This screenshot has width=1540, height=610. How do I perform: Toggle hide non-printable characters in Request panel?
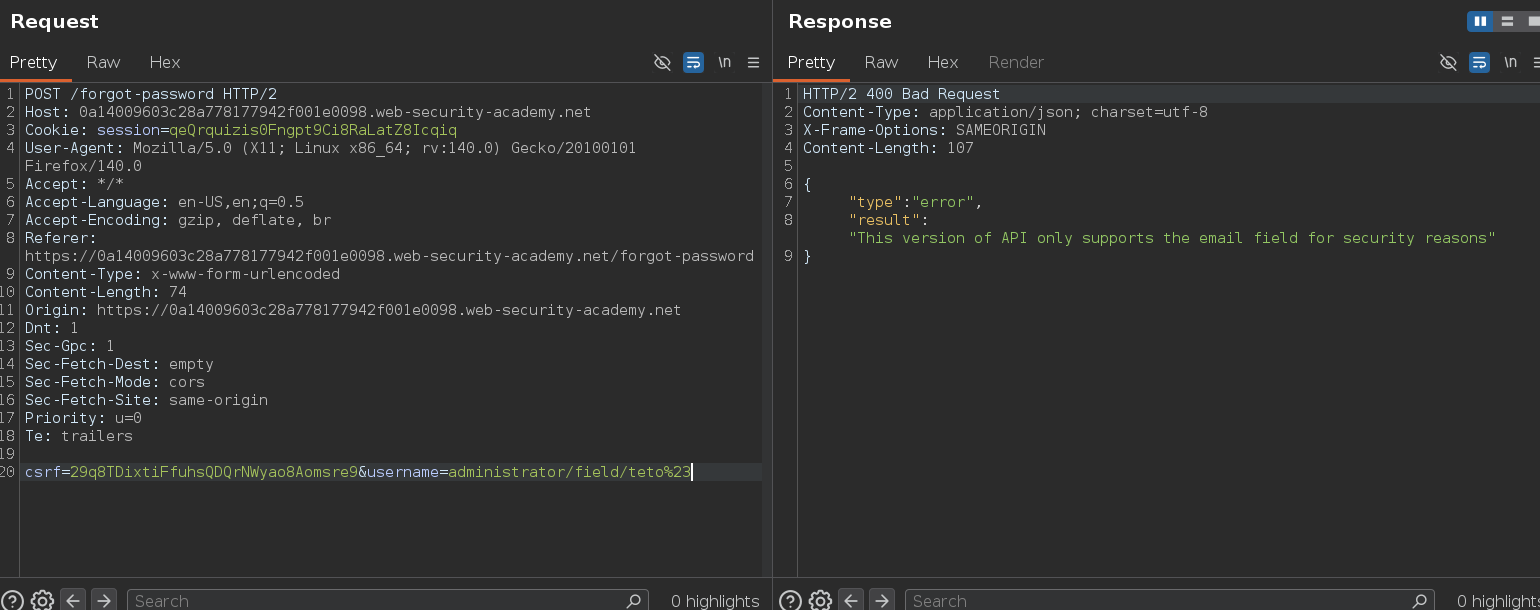click(x=662, y=62)
